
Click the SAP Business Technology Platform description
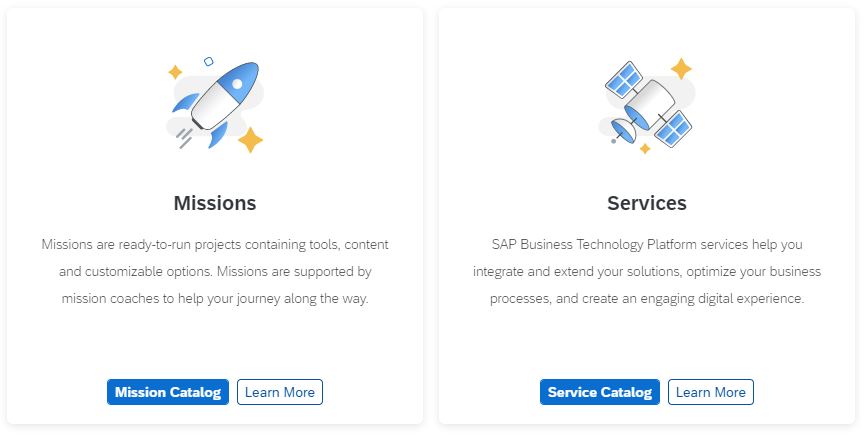coord(647,271)
